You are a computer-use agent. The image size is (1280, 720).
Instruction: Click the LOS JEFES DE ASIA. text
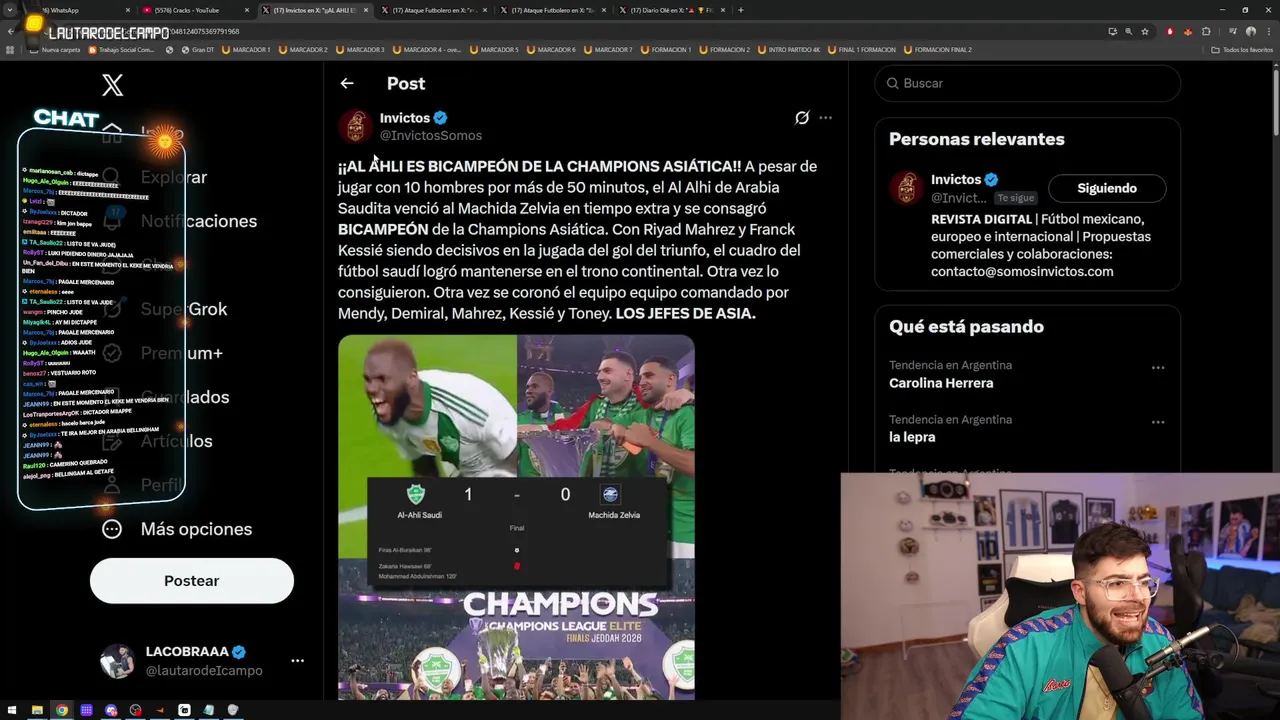click(685, 313)
